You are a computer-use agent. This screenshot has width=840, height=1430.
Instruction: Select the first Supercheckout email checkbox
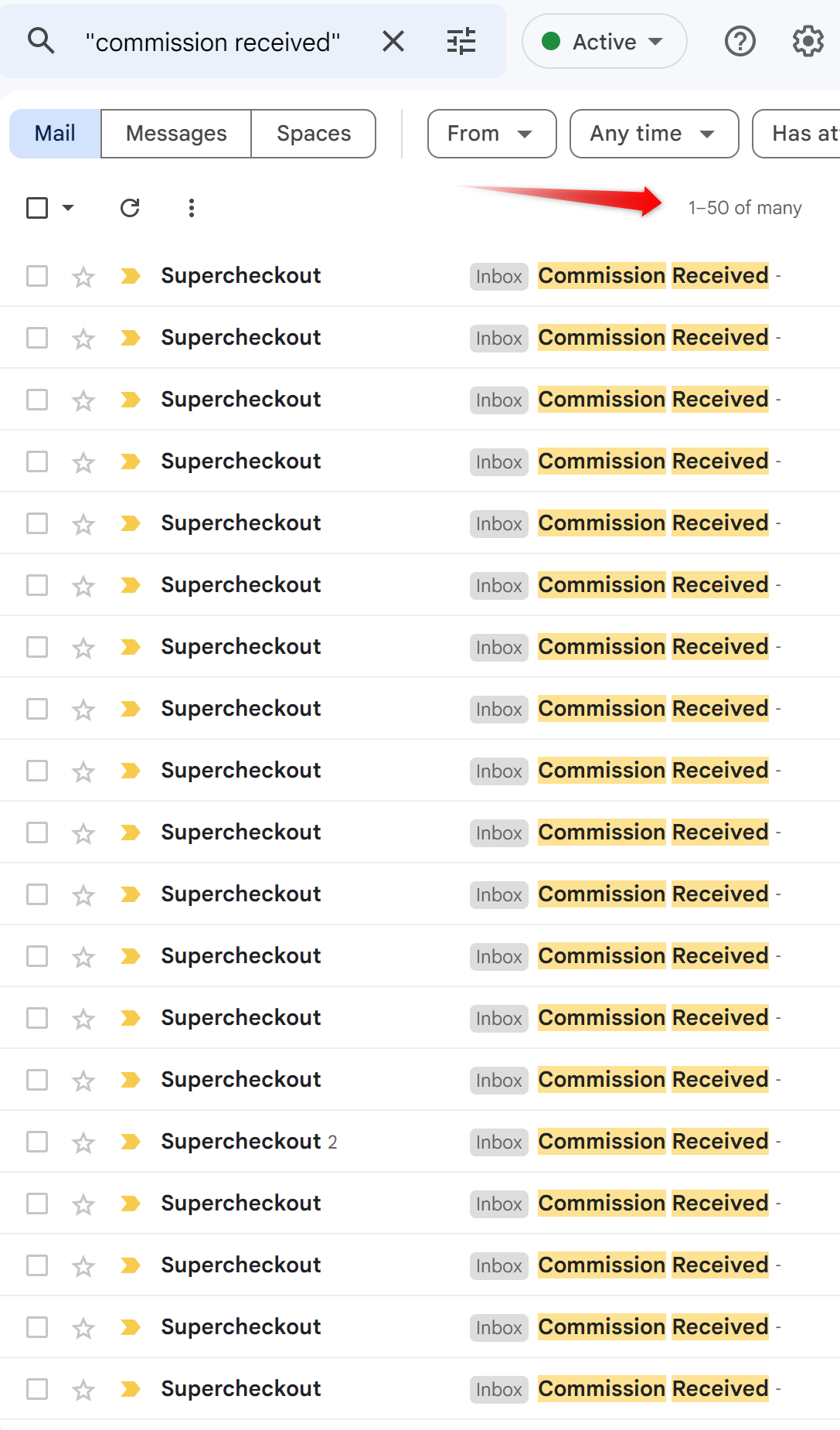point(36,276)
